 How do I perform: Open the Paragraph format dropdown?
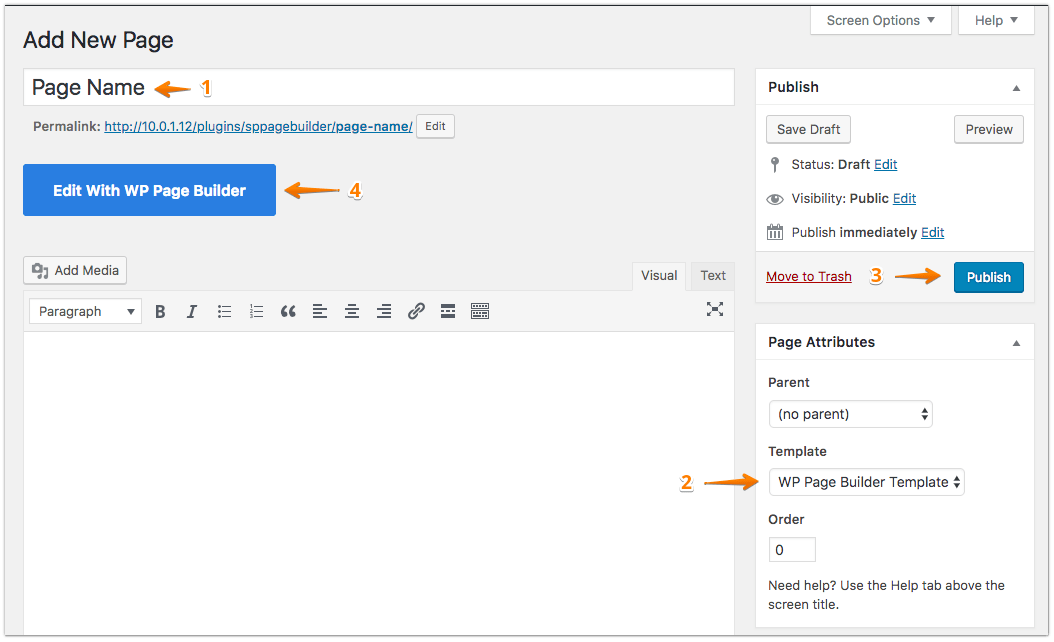pyautogui.click(x=85, y=311)
